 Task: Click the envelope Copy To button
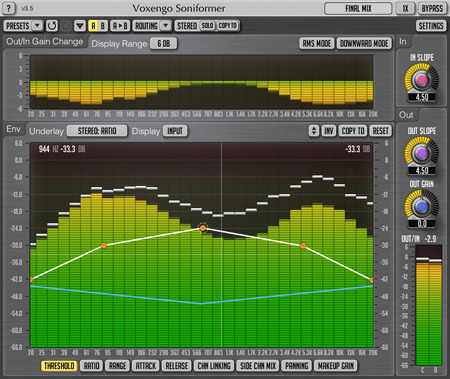(353, 131)
